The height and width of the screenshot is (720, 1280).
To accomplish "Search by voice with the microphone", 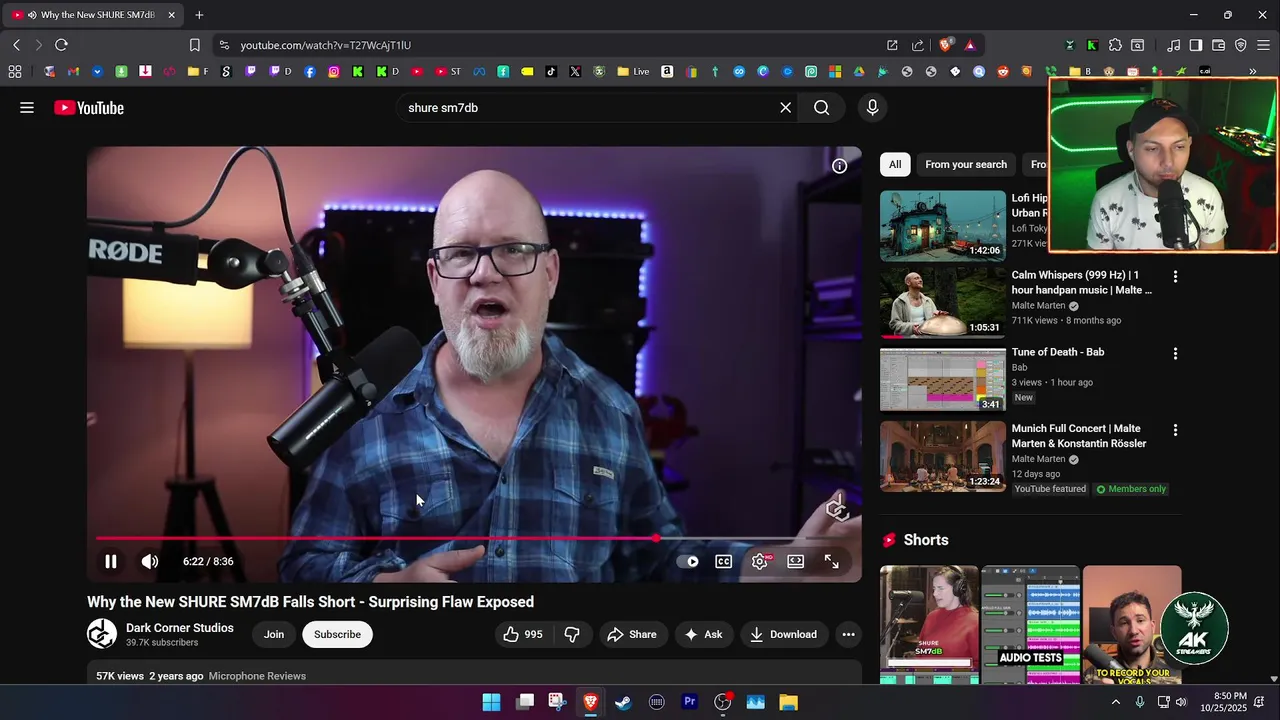I will coord(873,108).
